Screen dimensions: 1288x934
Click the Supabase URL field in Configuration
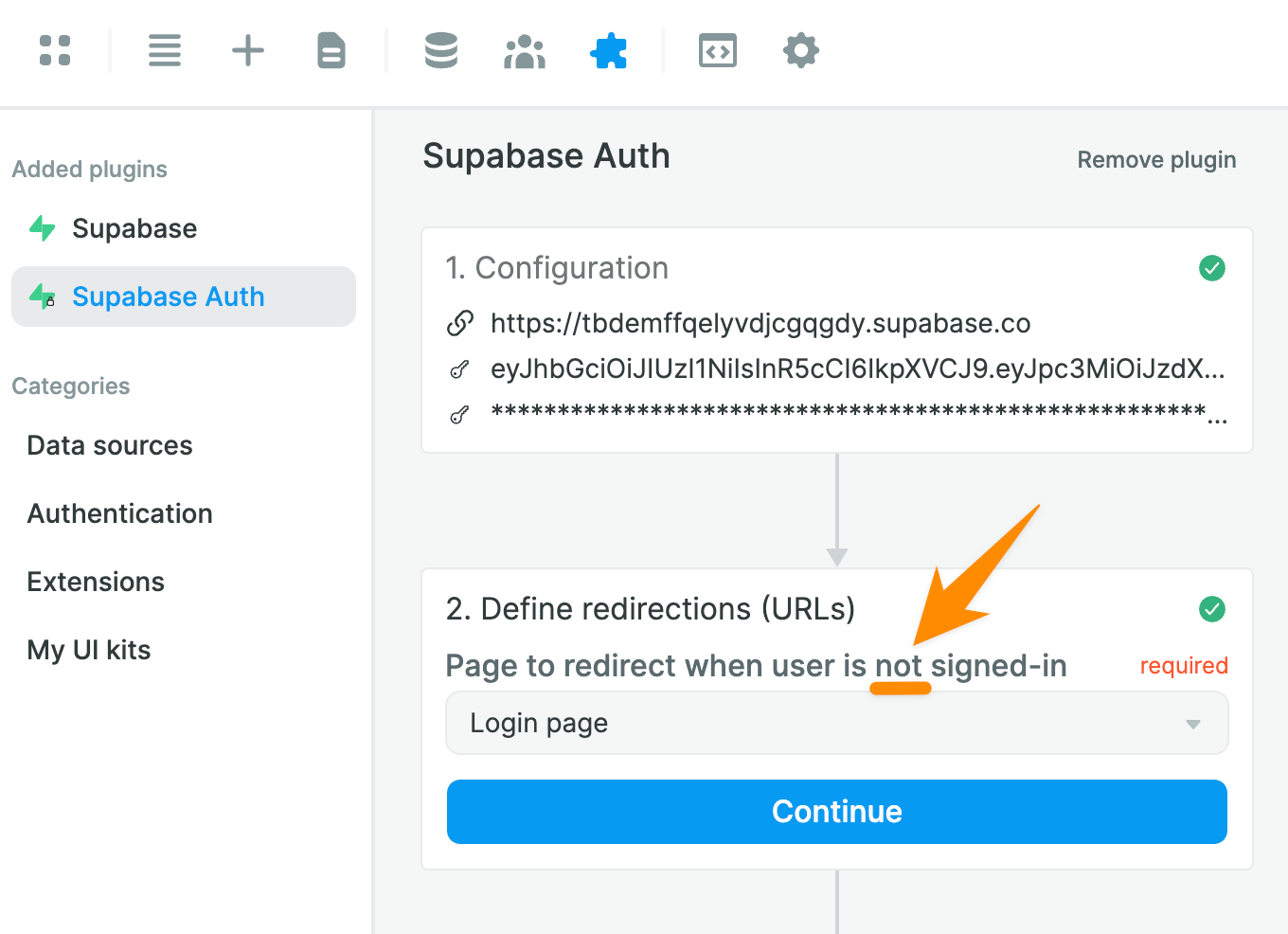pos(760,323)
